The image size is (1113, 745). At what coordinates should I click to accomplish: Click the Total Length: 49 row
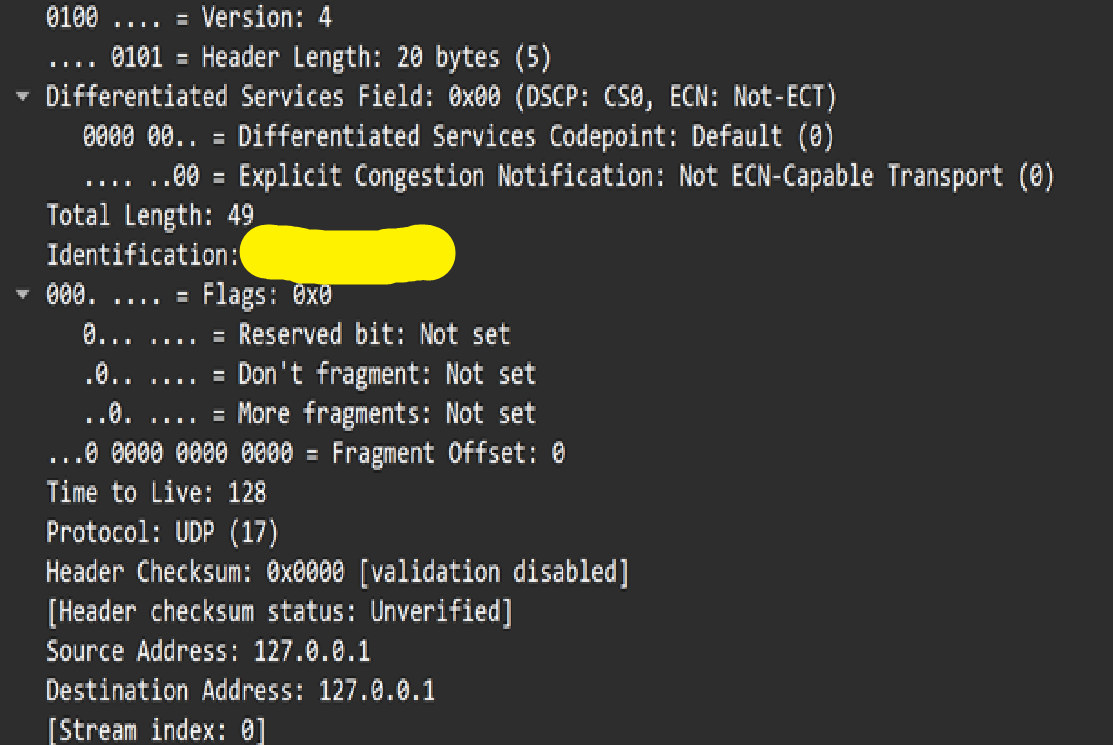pyautogui.click(x=150, y=215)
